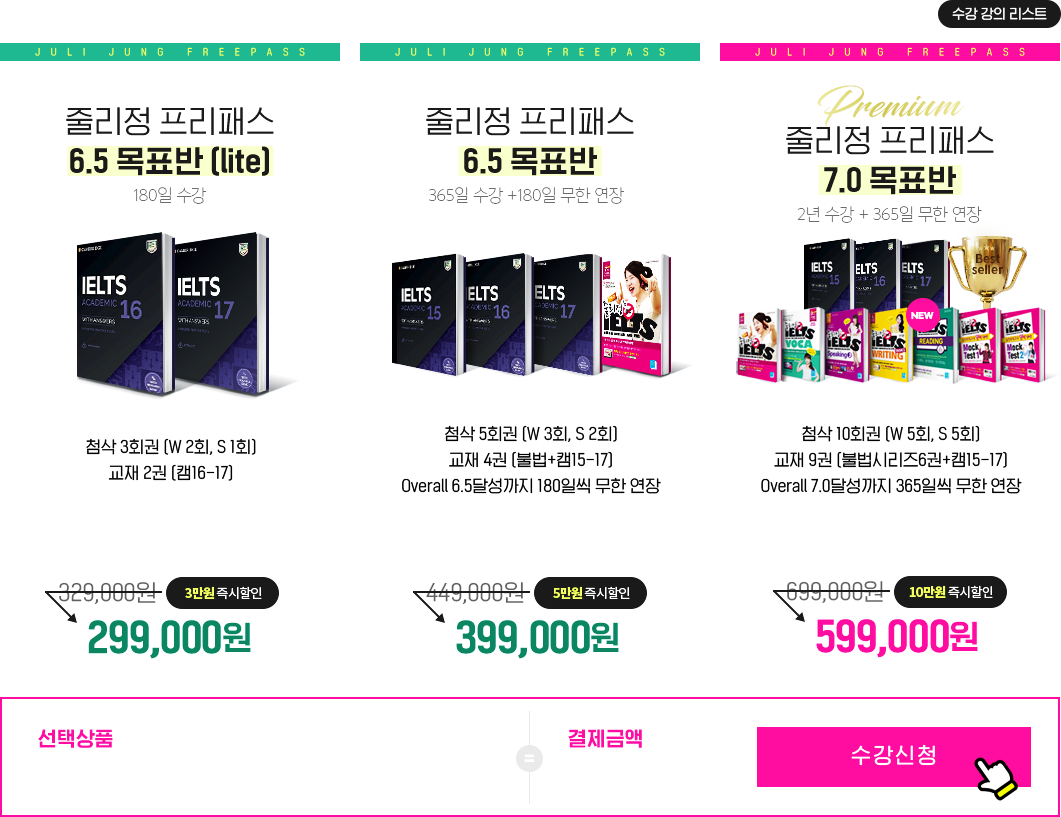Click the pointing hand cursor icon on 수강신청
The width and height of the screenshot is (1061, 817).
tap(996, 777)
